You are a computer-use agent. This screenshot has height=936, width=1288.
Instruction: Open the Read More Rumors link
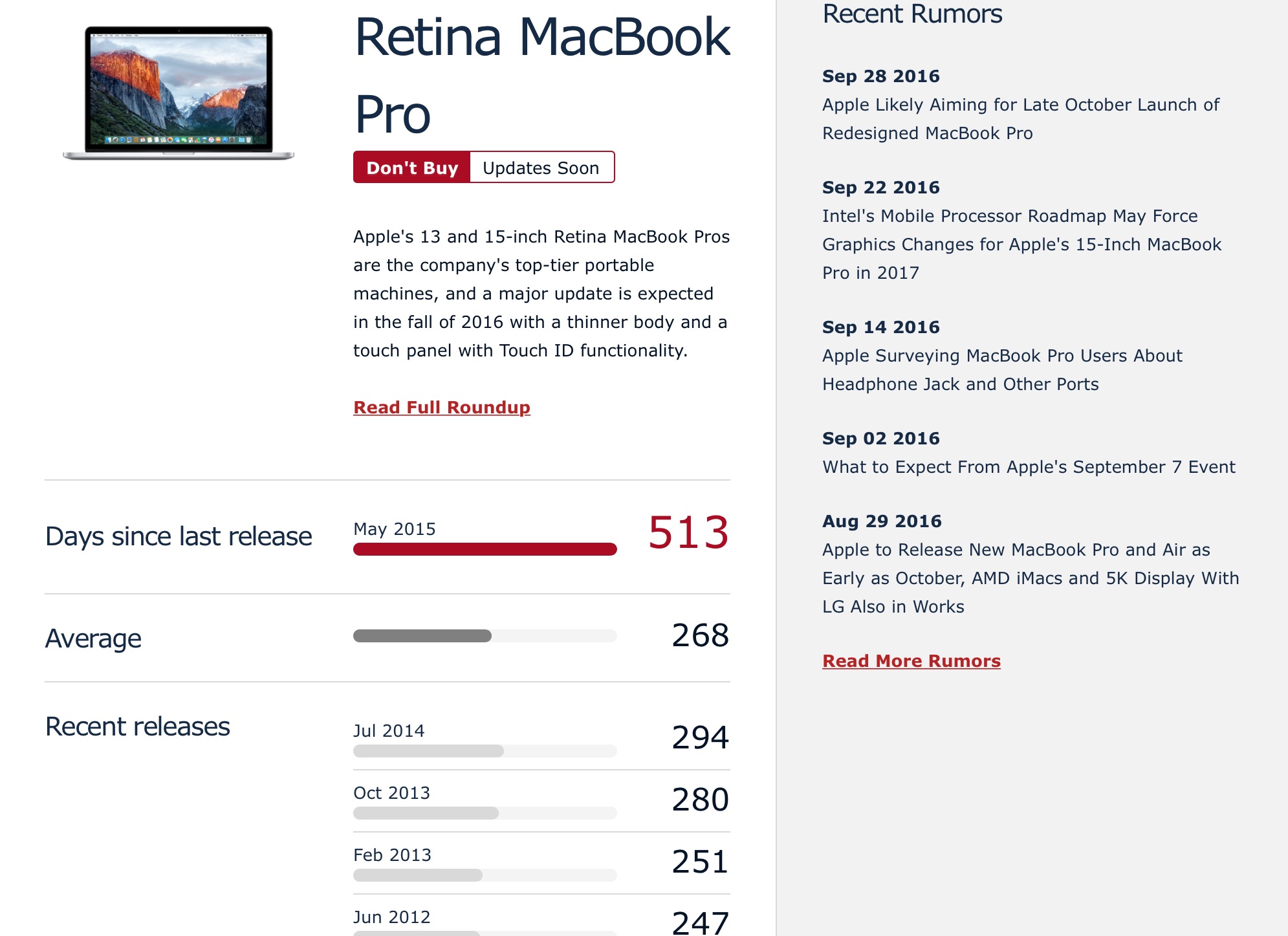pos(911,660)
